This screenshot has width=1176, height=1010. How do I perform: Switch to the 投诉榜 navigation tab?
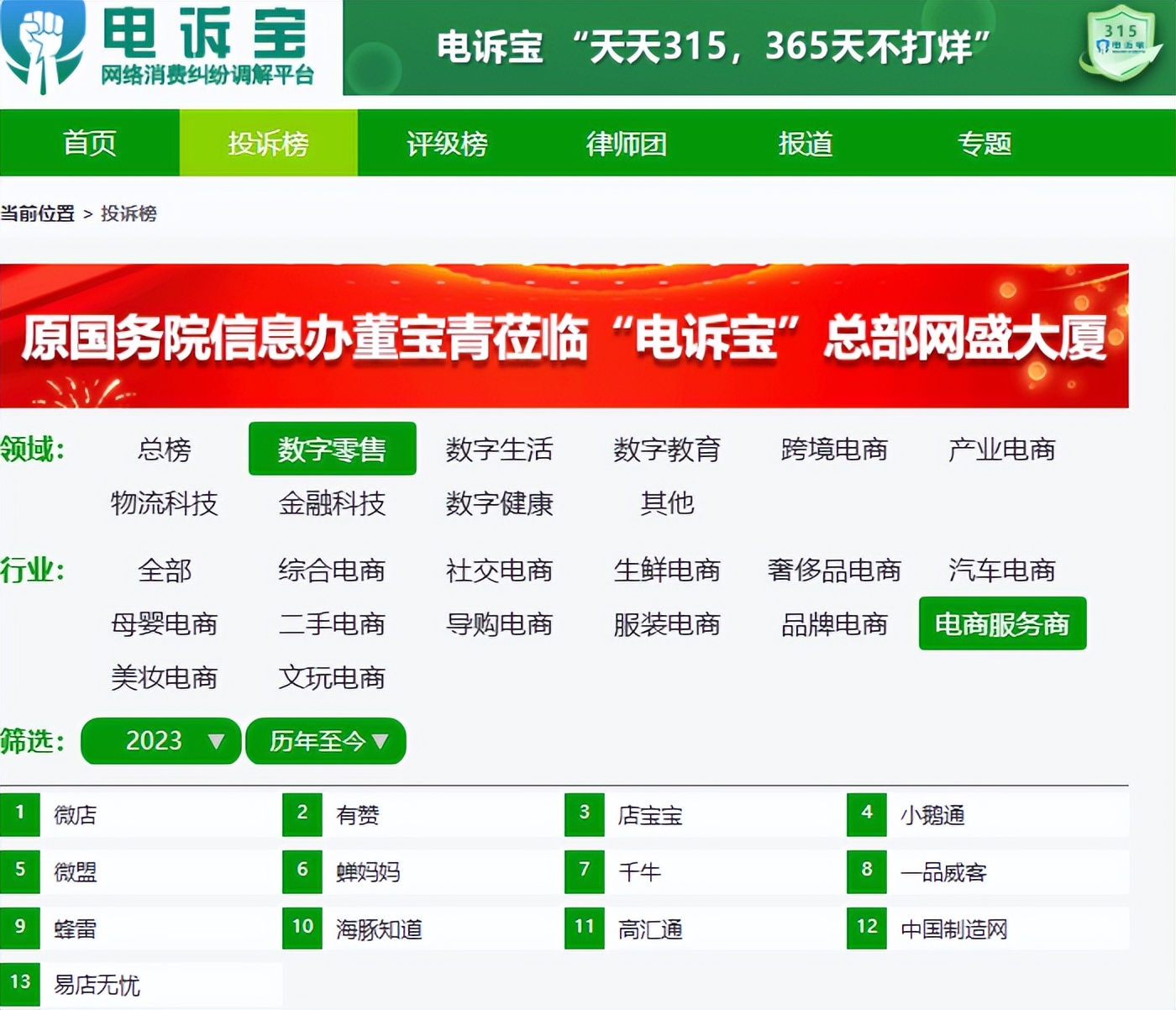tap(269, 143)
